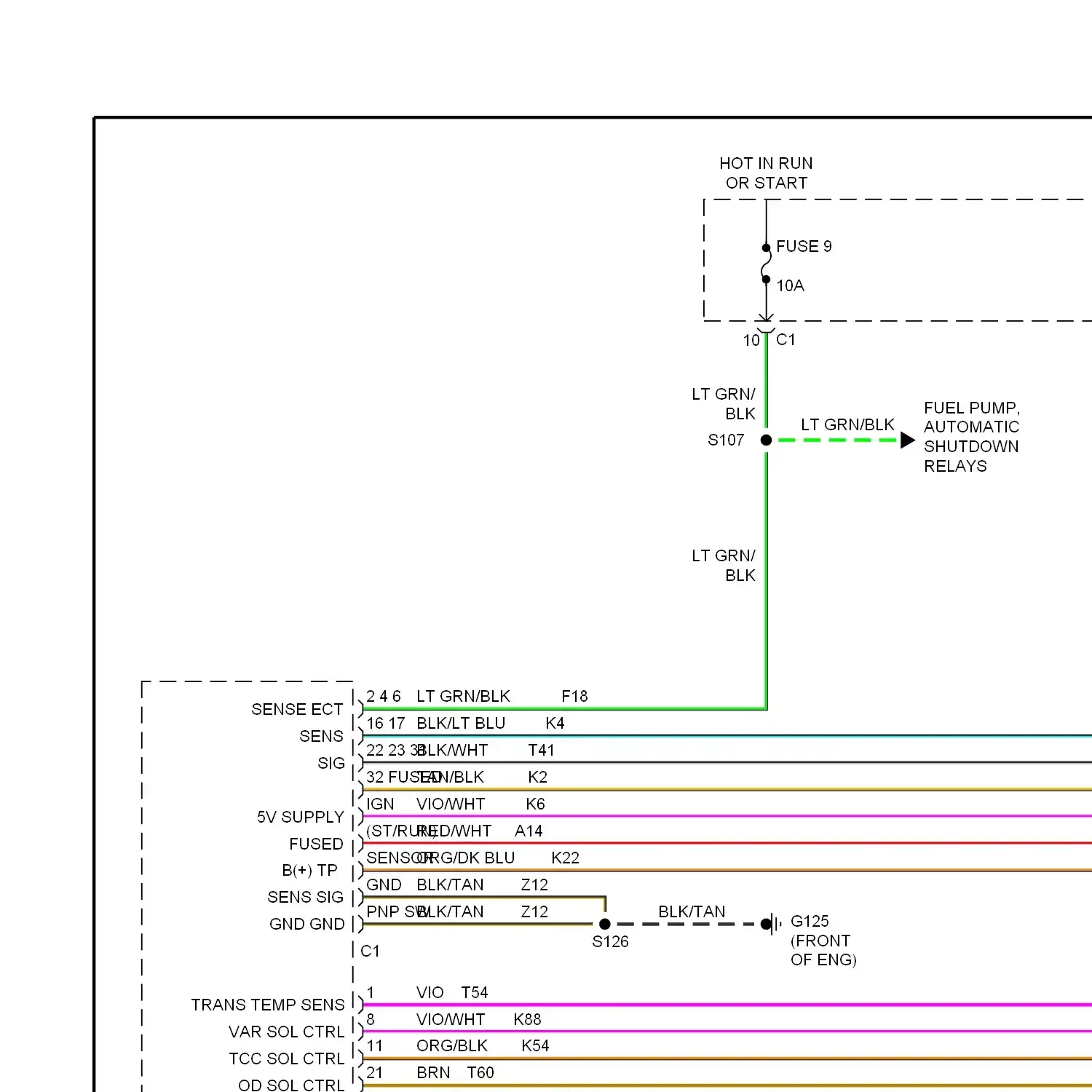The image size is (1092, 1092).
Task: Select LT GRN/BLK label above the dashed green wire
Action: [x=847, y=424]
